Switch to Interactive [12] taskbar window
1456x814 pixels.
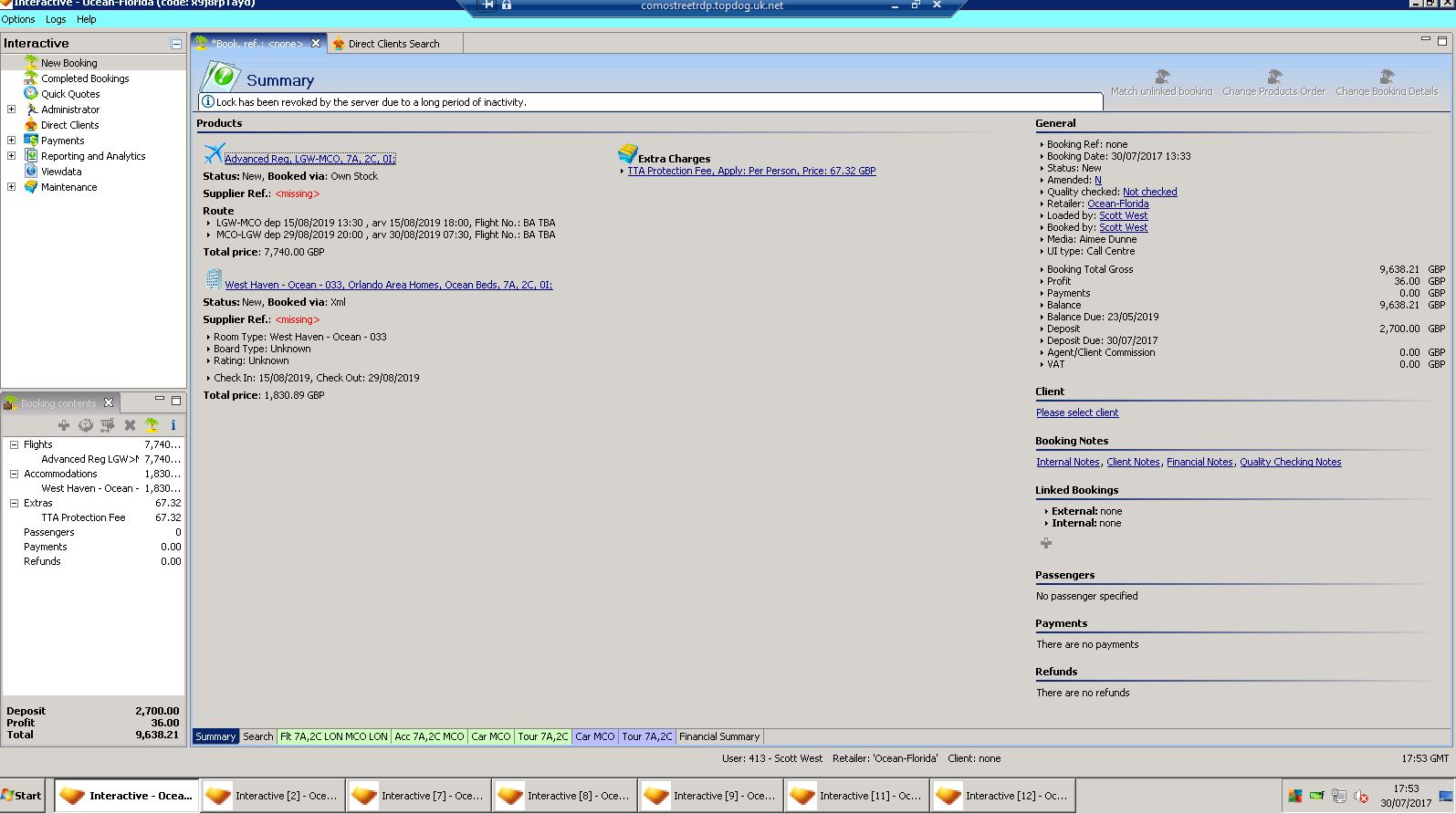[1002, 796]
